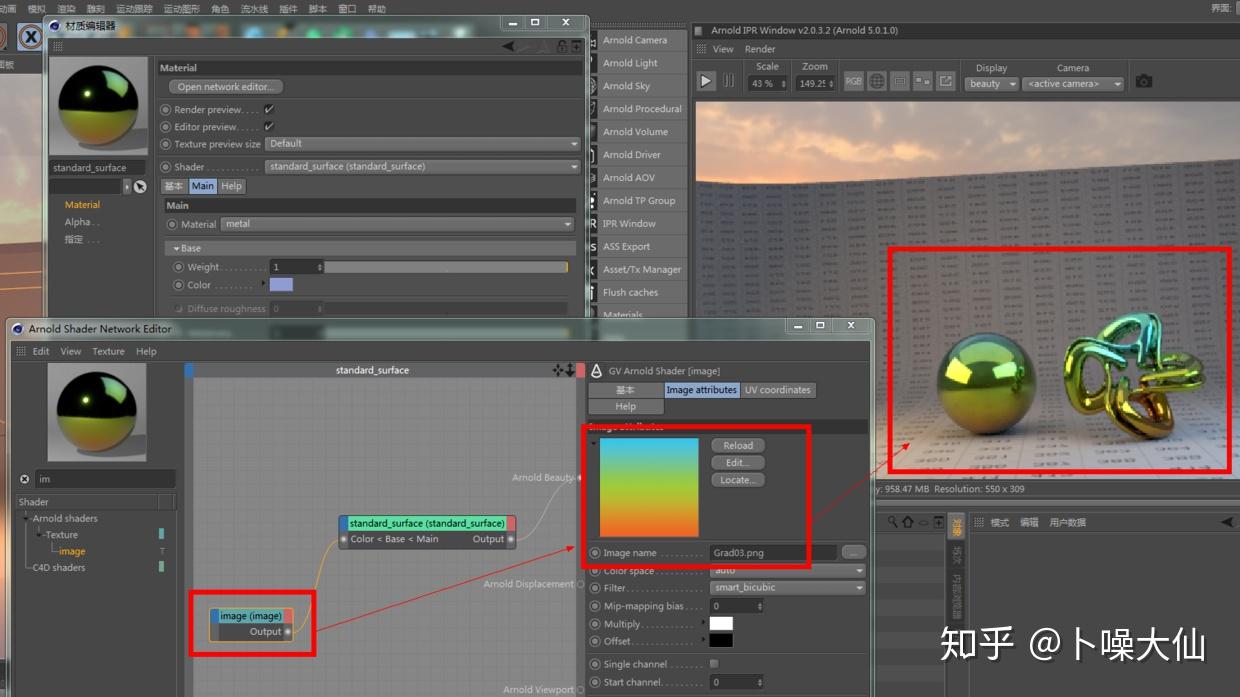Image resolution: width=1240 pixels, height=697 pixels.
Task: Enable the Single channel checkbox
Action: (x=713, y=664)
